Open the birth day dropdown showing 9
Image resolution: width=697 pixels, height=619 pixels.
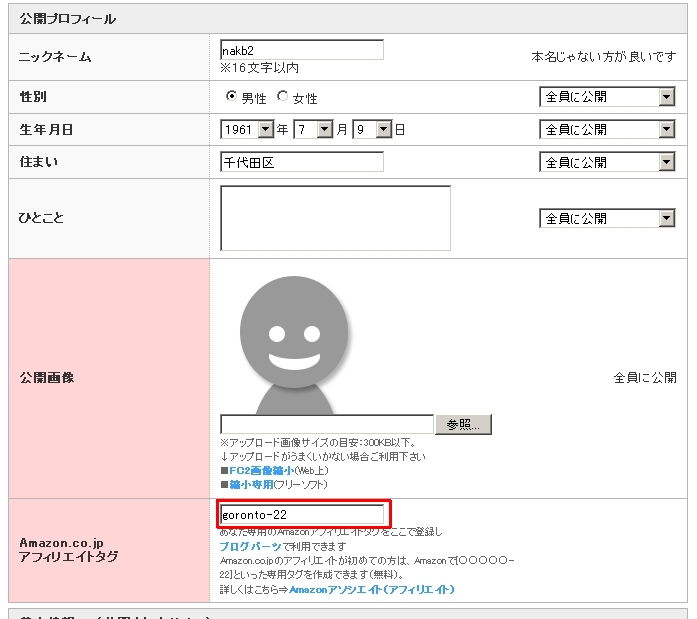click(372, 129)
